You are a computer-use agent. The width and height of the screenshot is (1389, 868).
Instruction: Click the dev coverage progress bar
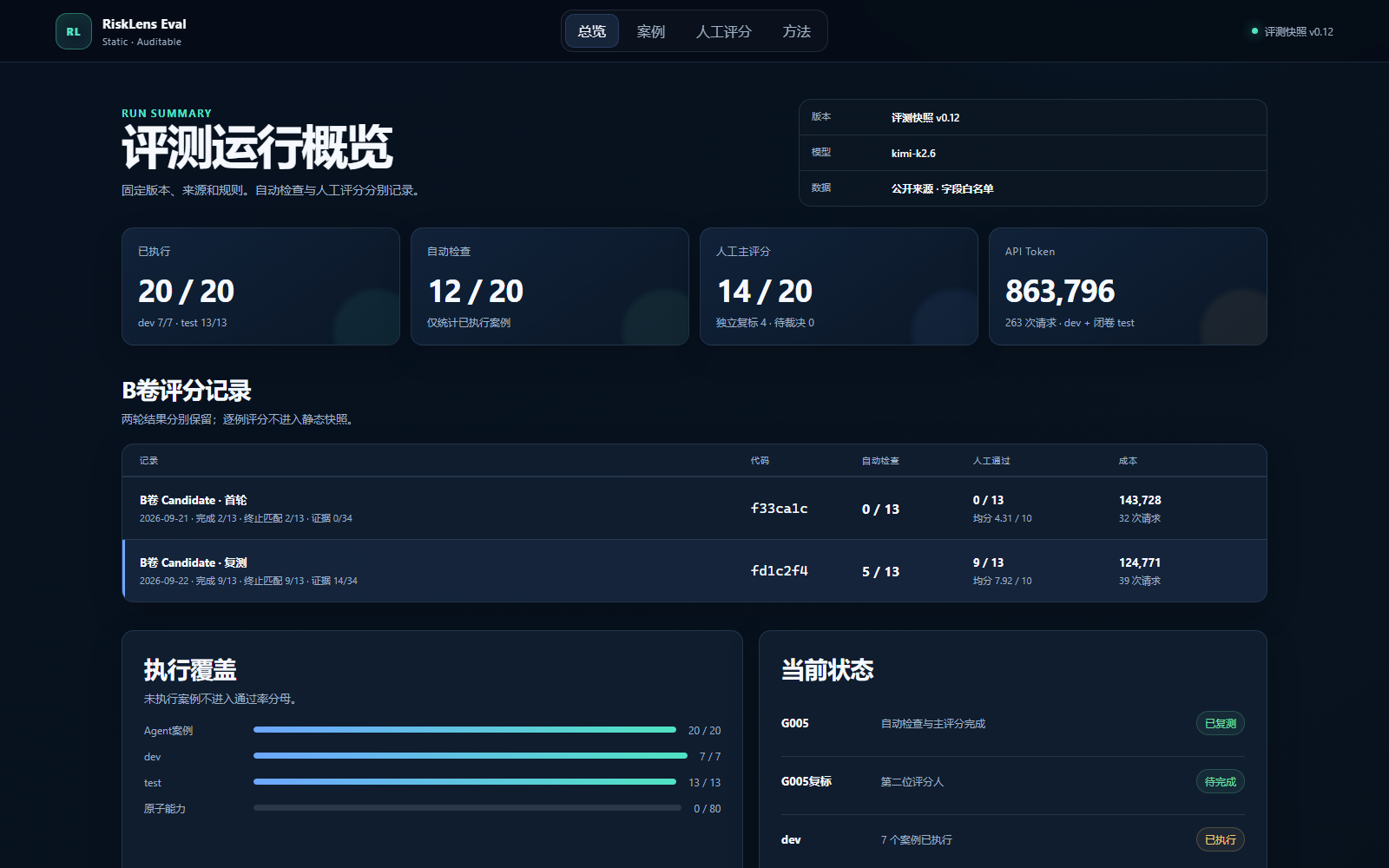[471, 756]
